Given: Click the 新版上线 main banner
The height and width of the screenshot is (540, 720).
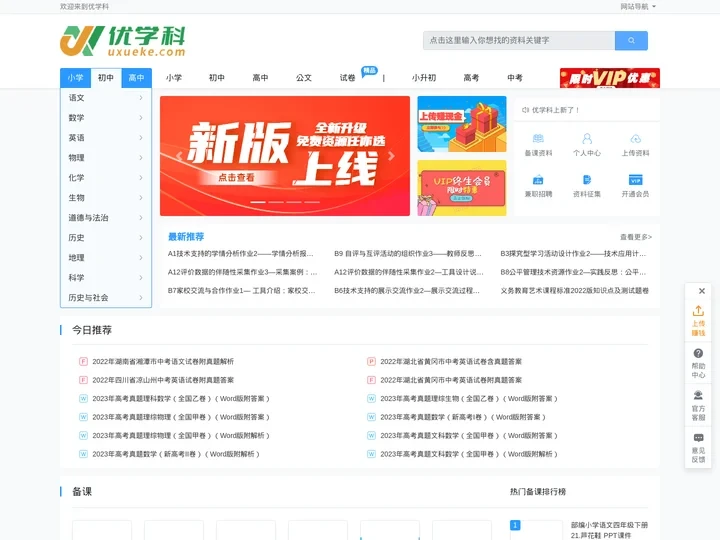Looking at the screenshot, I should coord(285,156).
